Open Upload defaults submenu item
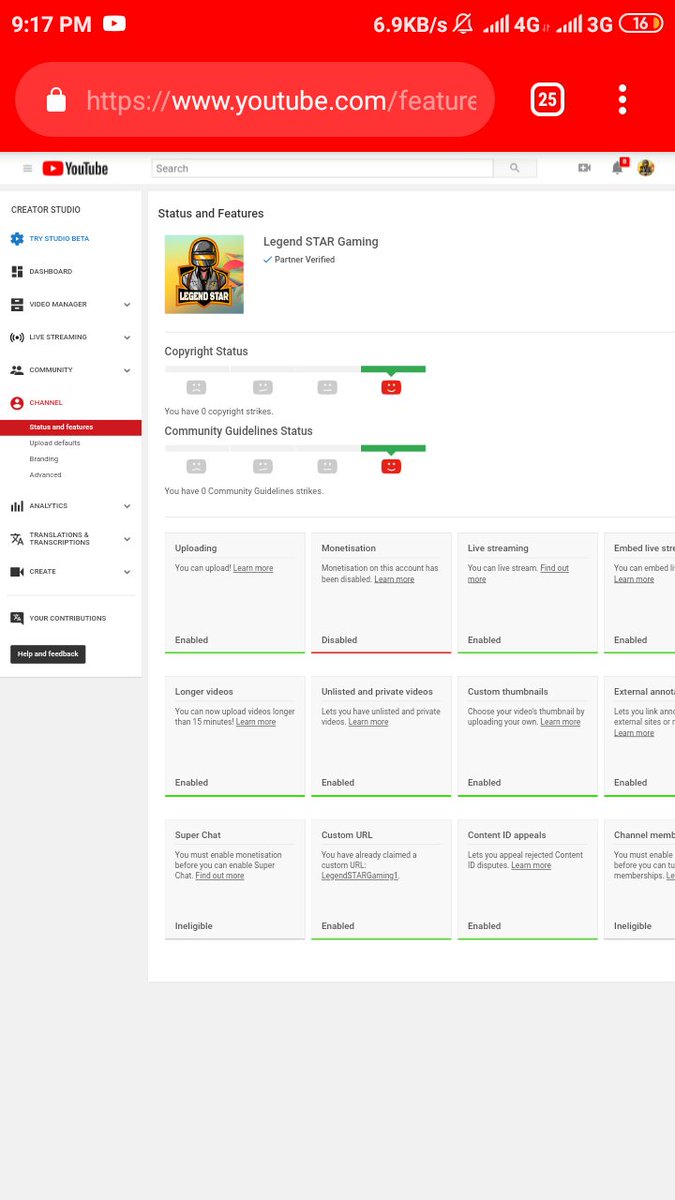The height and width of the screenshot is (1200, 675). pyautogui.click(x=54, y=443)
